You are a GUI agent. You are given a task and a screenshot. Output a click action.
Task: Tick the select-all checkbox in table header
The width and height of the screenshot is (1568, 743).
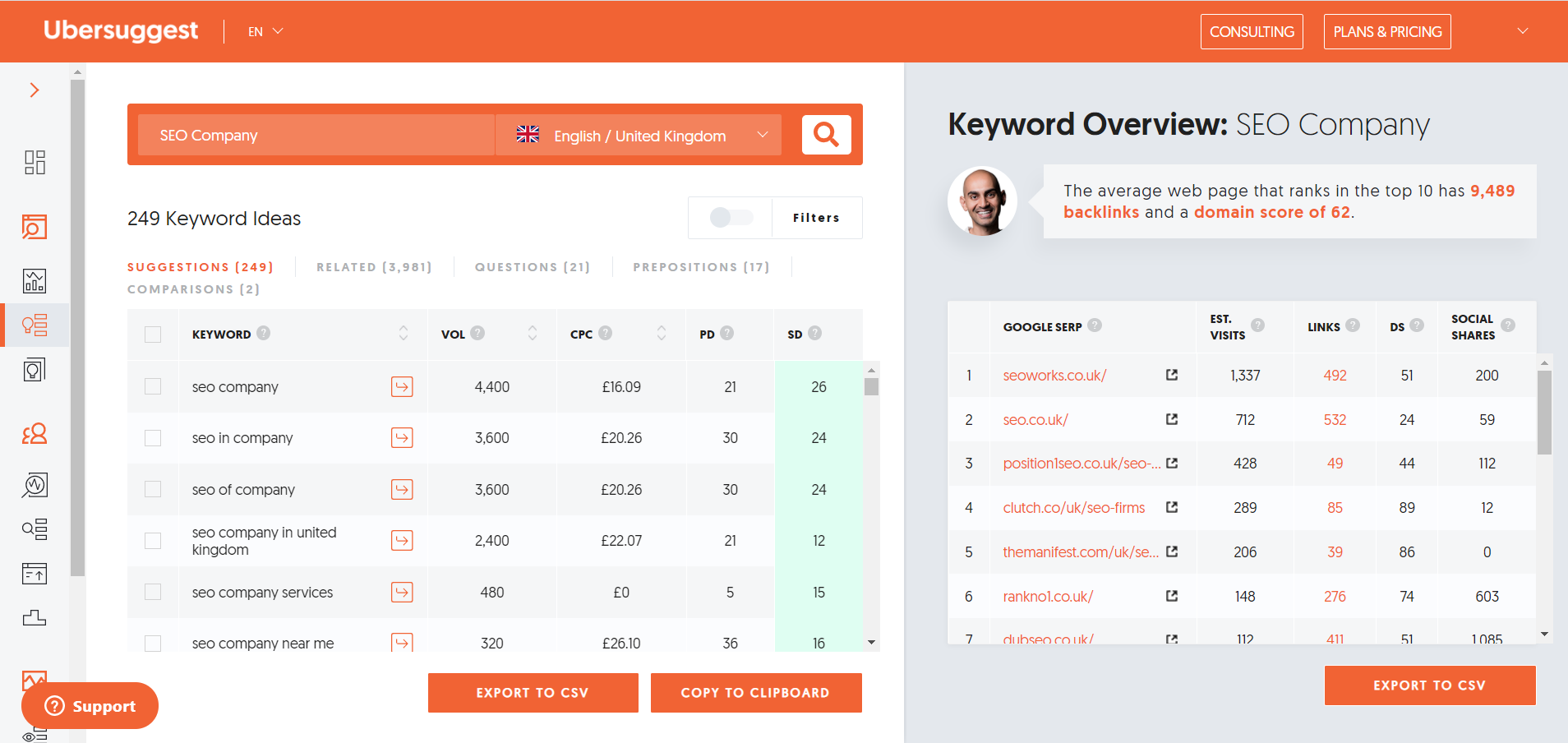[153, 334]
